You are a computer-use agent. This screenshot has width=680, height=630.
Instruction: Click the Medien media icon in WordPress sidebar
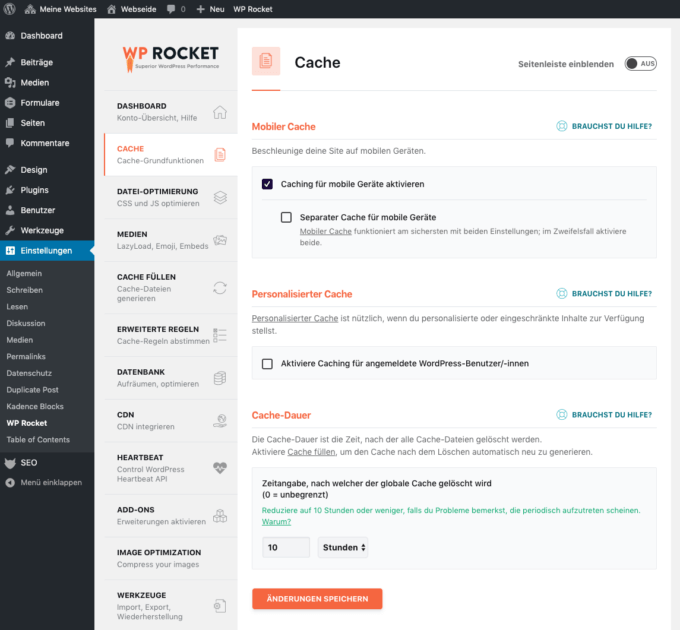10,82
